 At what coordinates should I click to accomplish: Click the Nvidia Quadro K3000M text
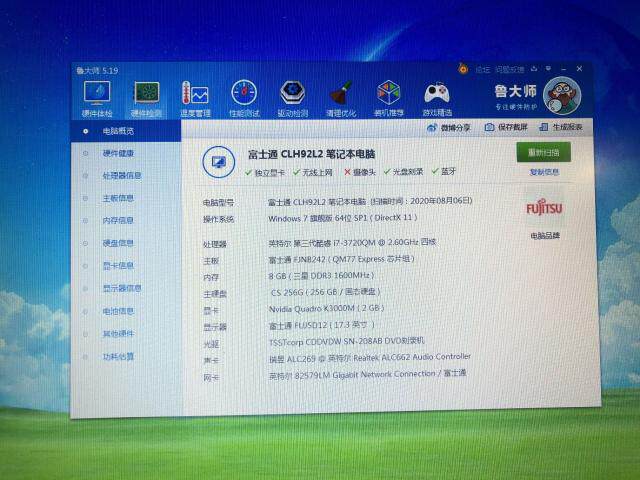tap(326, 308)
